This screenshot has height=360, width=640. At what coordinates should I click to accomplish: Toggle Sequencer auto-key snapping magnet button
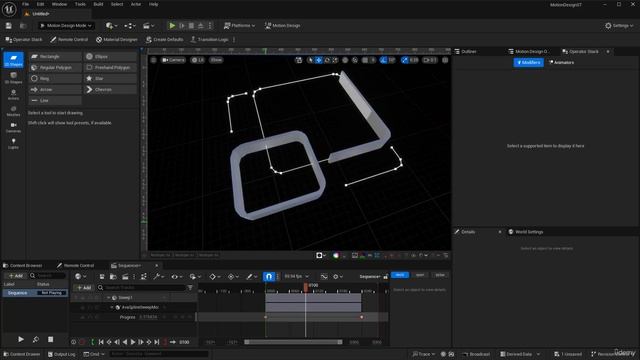pos(269,277)
